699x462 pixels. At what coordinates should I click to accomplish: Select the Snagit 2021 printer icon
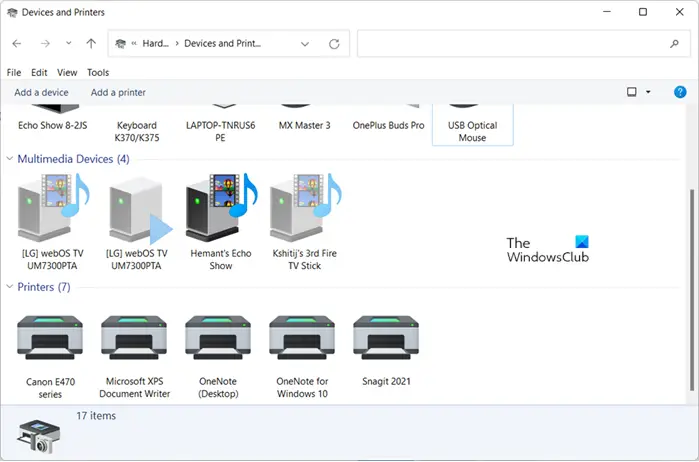386,338
